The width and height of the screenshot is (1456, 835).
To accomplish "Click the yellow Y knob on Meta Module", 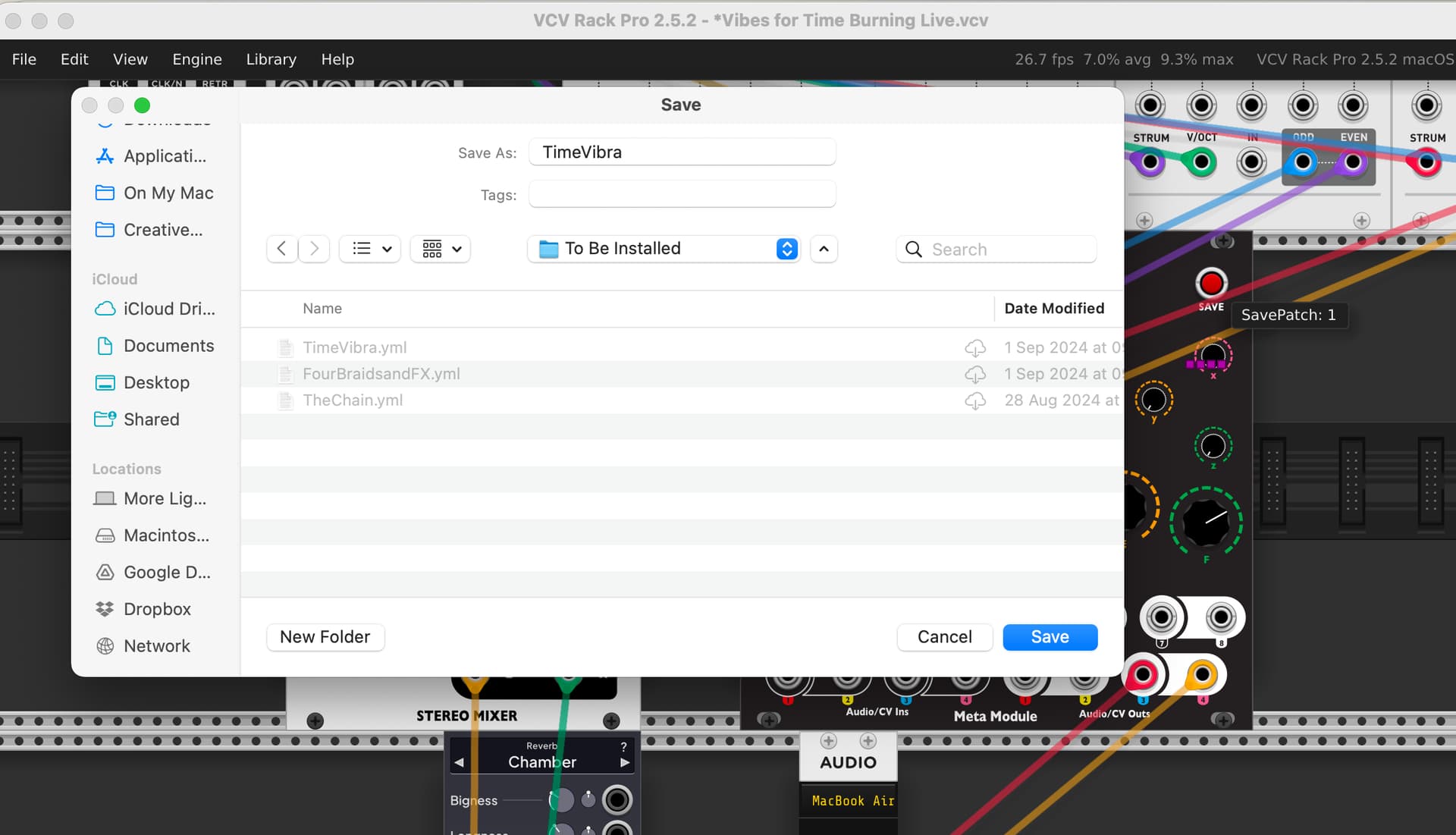I will (x=1154, y=399).
